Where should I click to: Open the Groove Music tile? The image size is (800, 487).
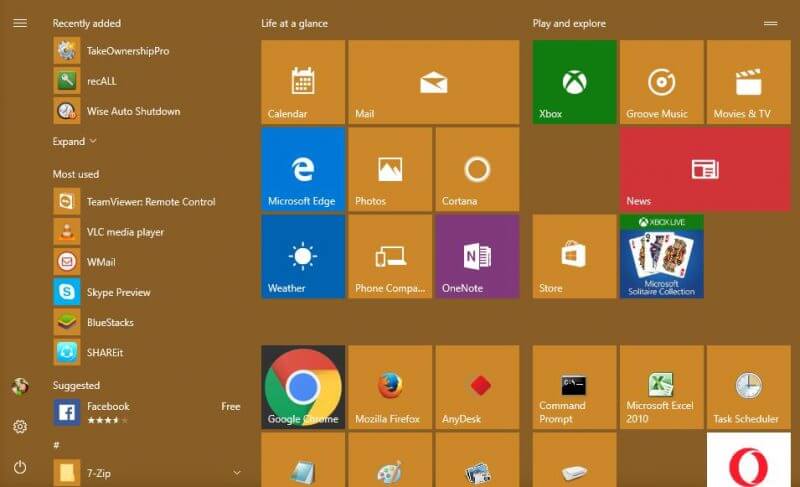click(x=662, y=82)
